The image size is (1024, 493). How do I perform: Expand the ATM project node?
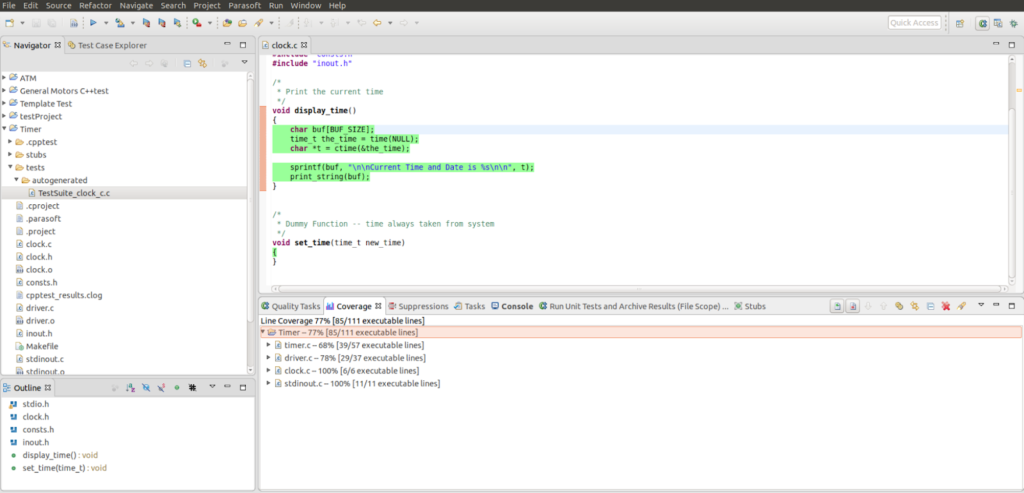tap(5, 77)
